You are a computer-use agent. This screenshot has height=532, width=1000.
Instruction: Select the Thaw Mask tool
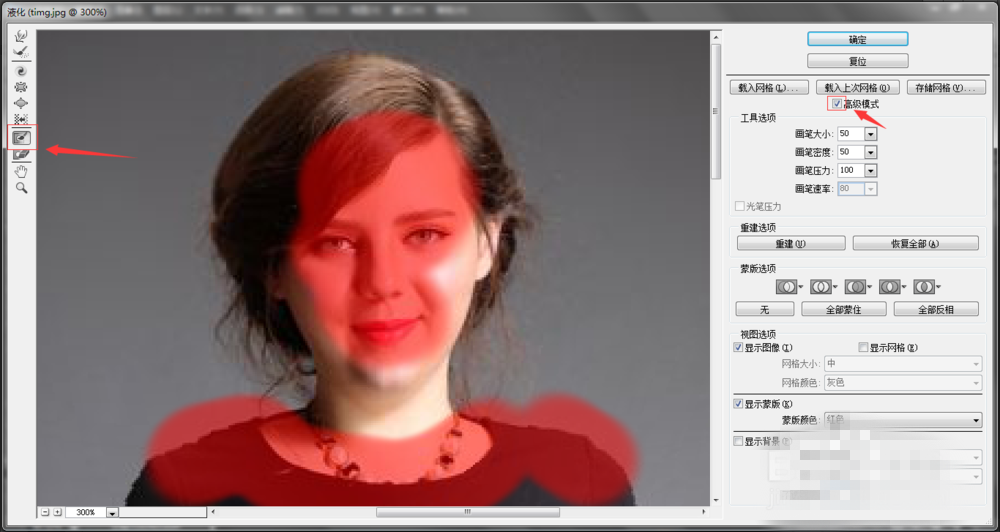click(20, 154)
